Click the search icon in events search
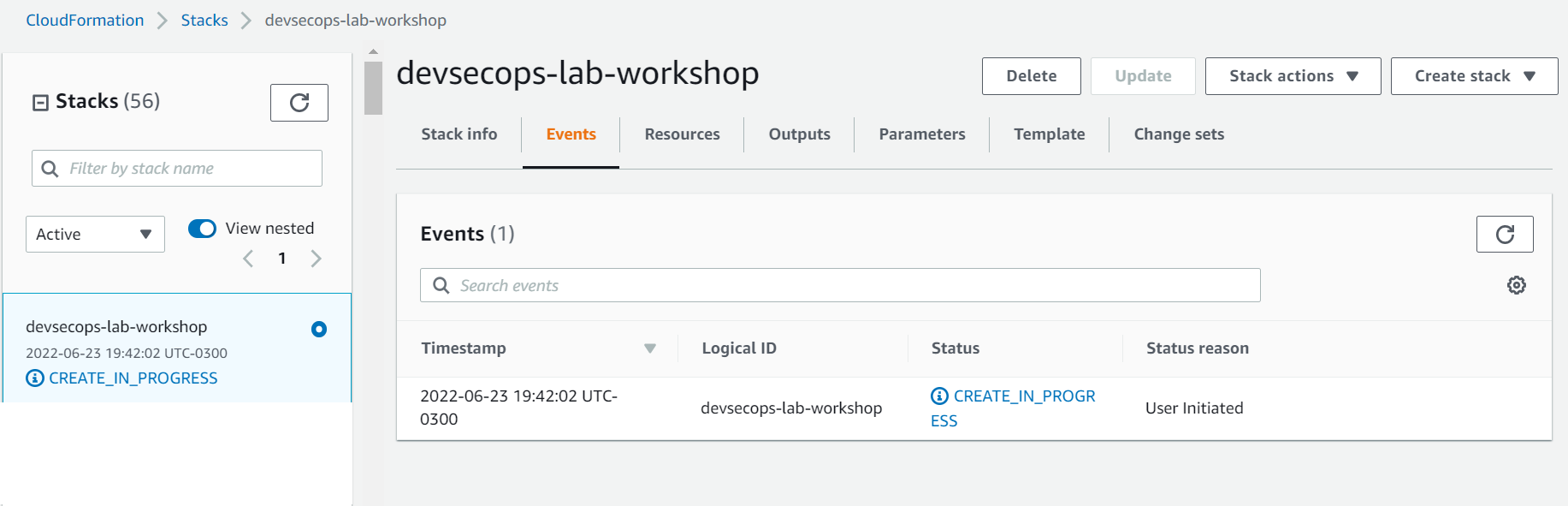The width and height of the screenshot is (1568, 506). click(441, 285)
